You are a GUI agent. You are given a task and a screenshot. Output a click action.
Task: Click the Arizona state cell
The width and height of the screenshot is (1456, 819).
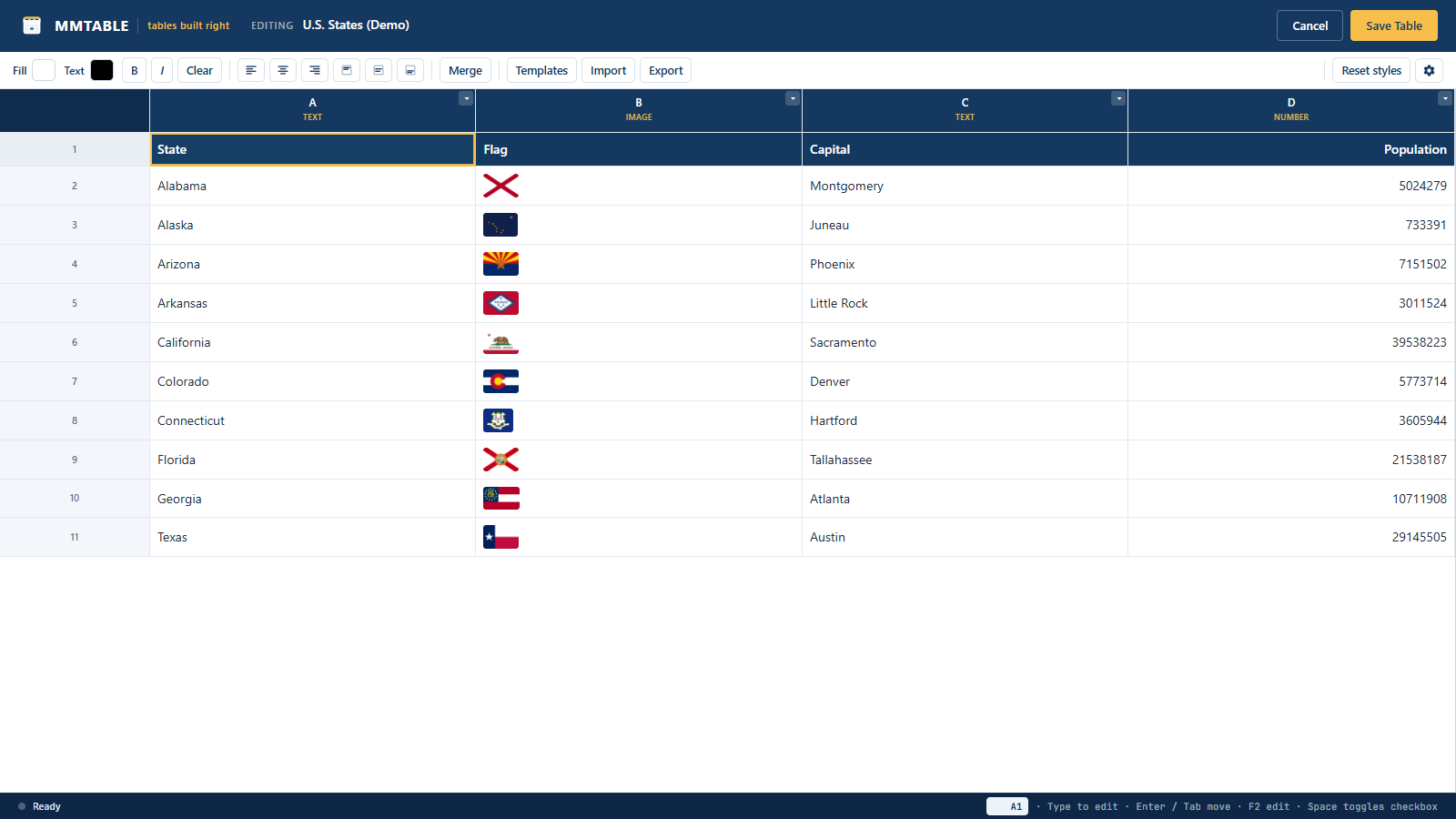(x=312, y=264)
